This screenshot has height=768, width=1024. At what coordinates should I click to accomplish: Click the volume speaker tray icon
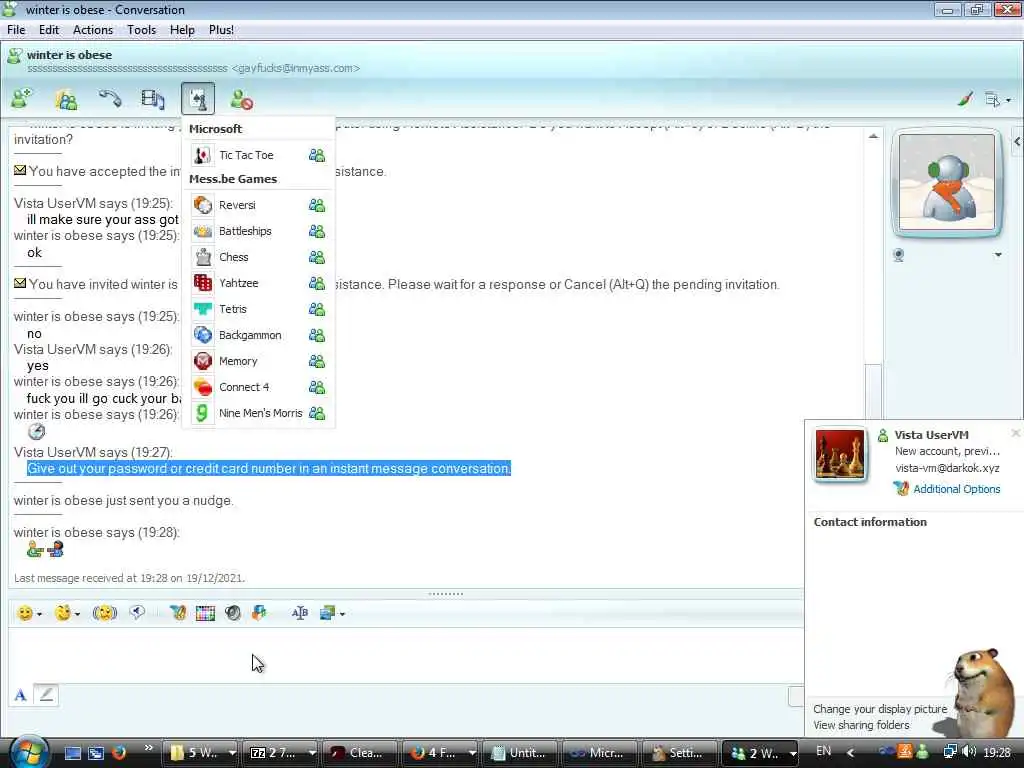[969, 752]
